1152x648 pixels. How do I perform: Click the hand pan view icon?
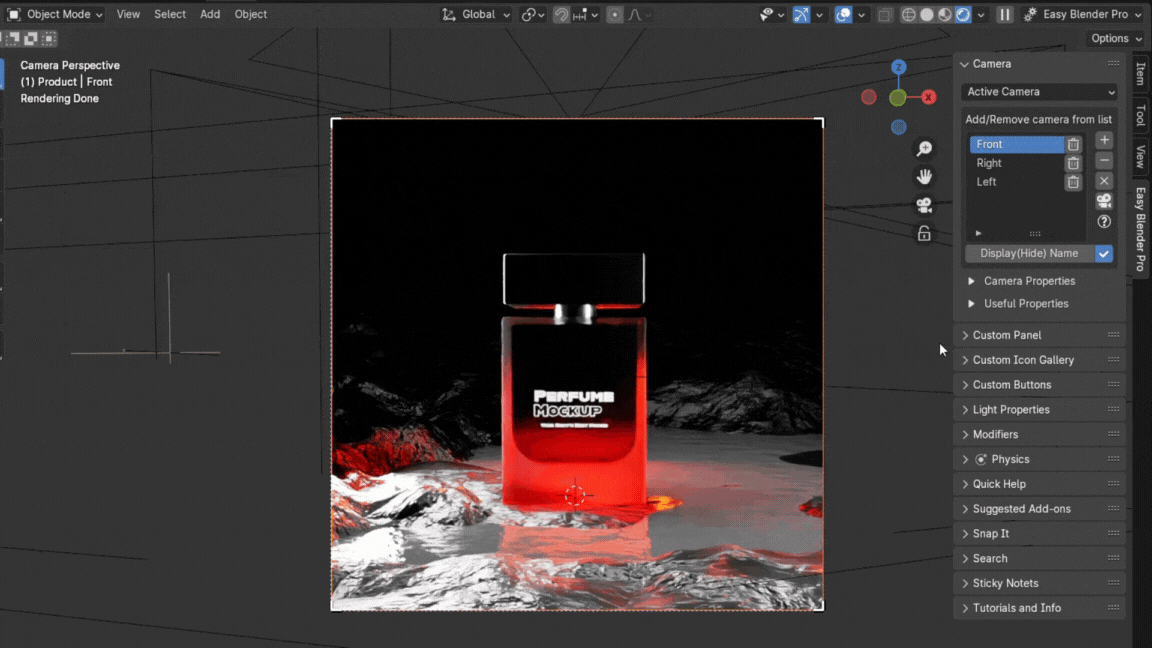pos(924,177)
